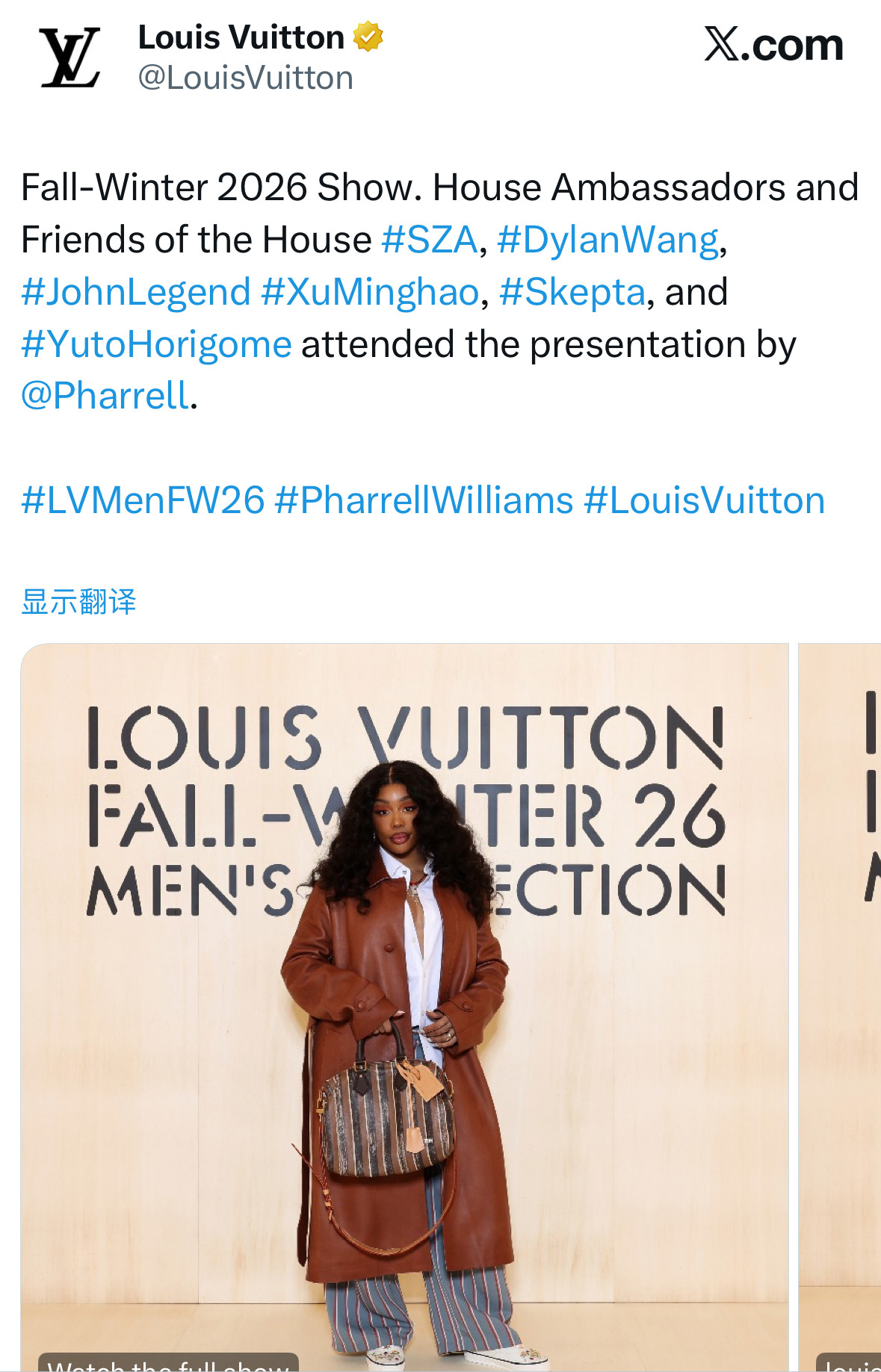Open the #LVMenFW26 hashtag

click(x=143, y=500)
